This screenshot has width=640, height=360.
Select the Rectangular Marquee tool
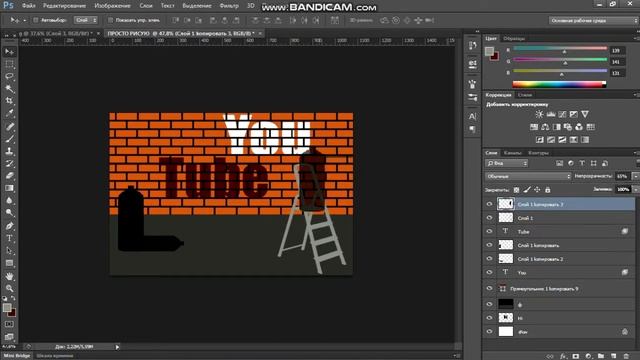click(x=9, y=64)
